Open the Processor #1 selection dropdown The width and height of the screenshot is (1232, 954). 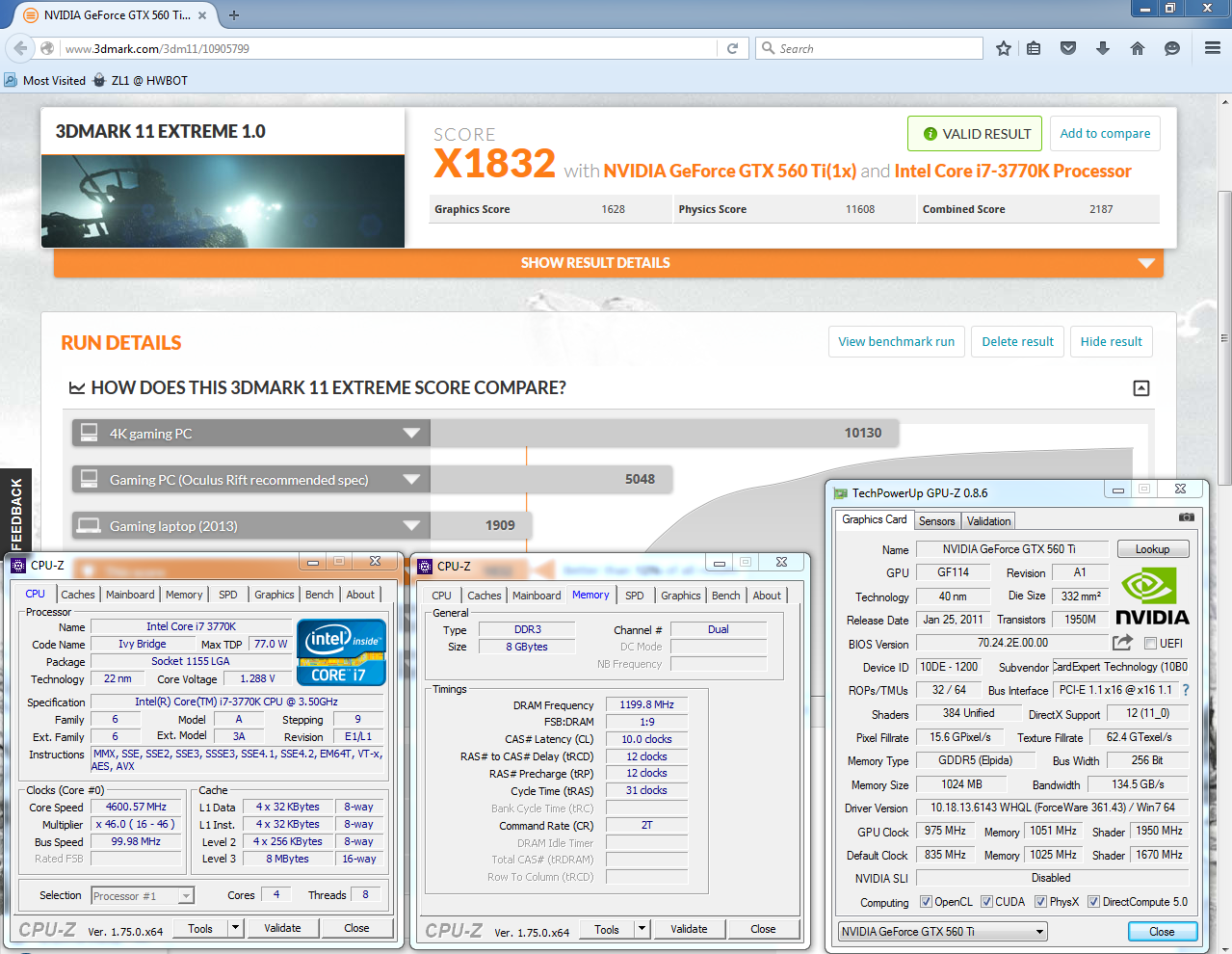point(143,896)
